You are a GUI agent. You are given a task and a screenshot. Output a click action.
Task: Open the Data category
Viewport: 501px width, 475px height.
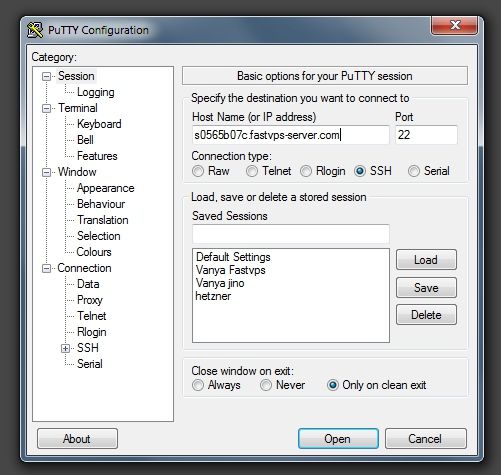pyautogui.click(x=88, y=284)
